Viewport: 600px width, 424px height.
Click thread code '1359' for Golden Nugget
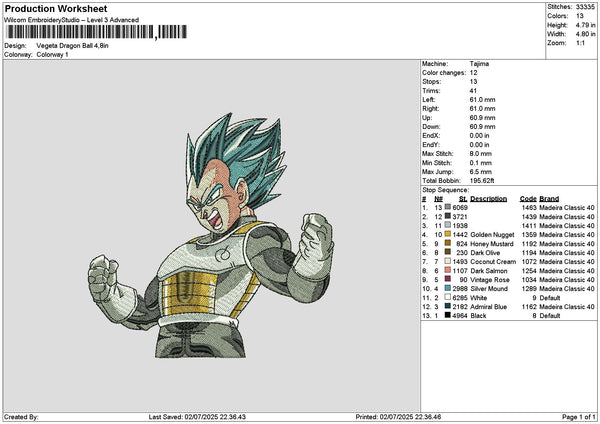[529, 235]
